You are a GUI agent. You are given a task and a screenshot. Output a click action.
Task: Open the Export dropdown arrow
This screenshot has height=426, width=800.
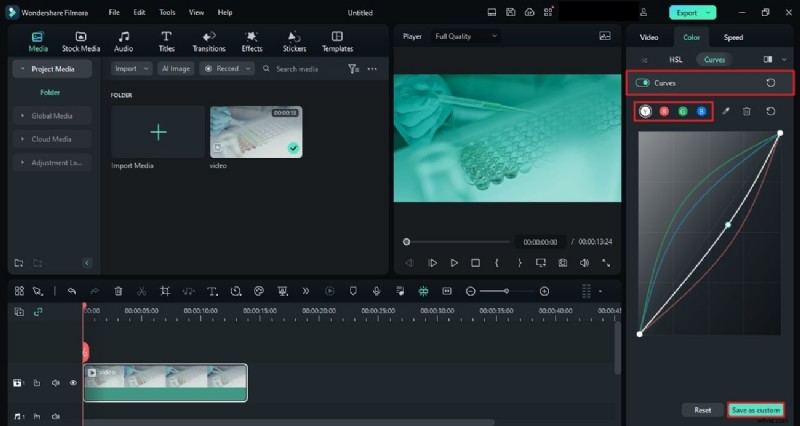click(709, 13)
